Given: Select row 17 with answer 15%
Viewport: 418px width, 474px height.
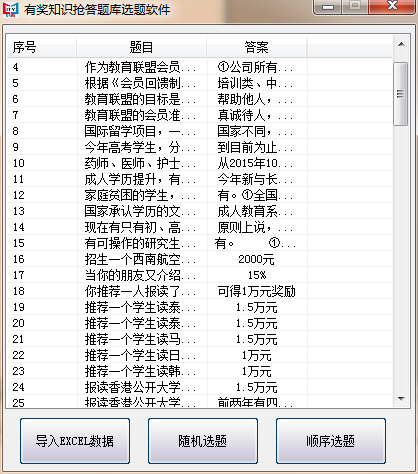Looking at the screenshot, I should [199, 275].
